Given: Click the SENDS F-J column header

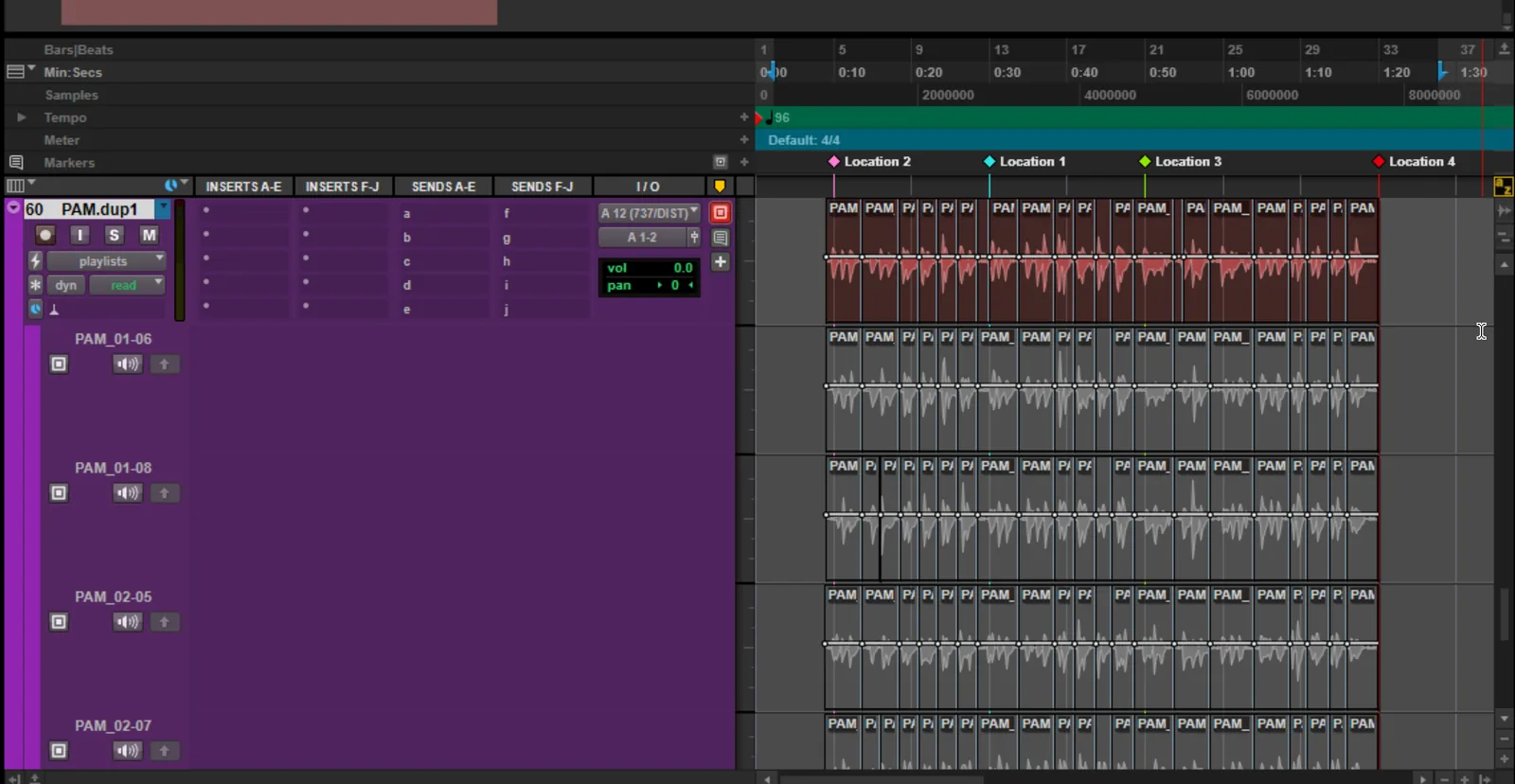Looking at the screenshot, I should point(543,187).
